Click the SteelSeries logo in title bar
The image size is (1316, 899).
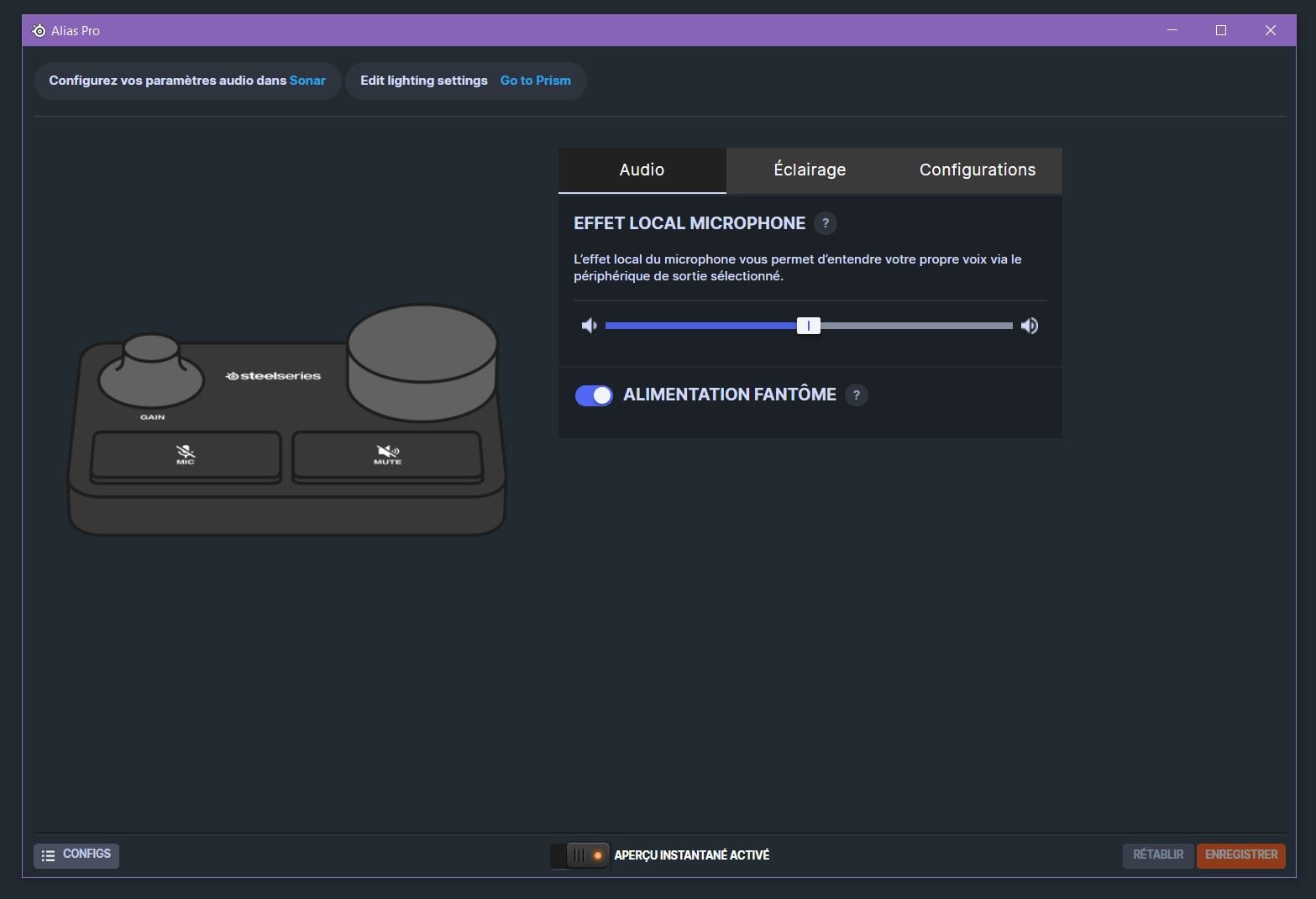[x=39, y=30]
